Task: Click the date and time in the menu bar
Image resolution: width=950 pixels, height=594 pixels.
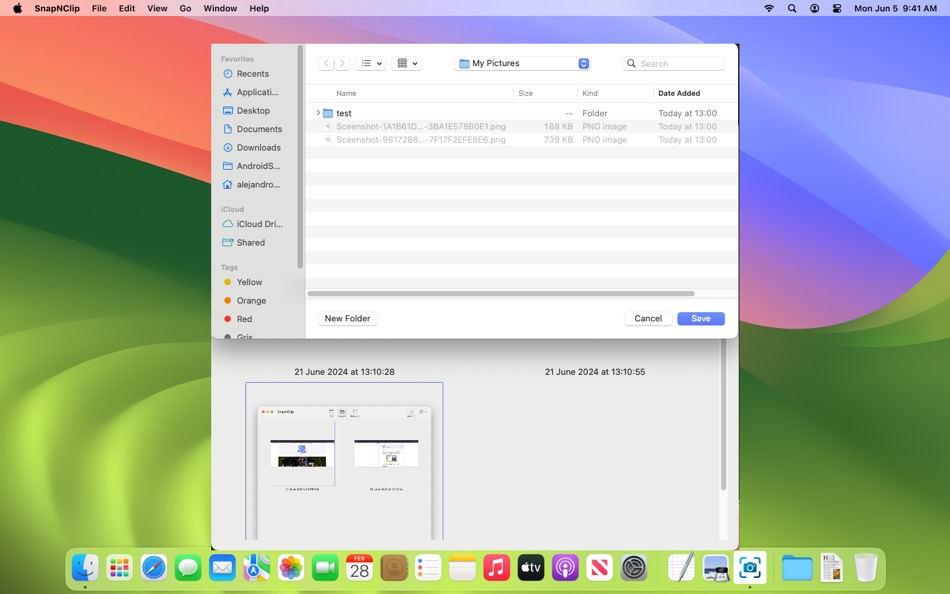Action: [895, 8]
